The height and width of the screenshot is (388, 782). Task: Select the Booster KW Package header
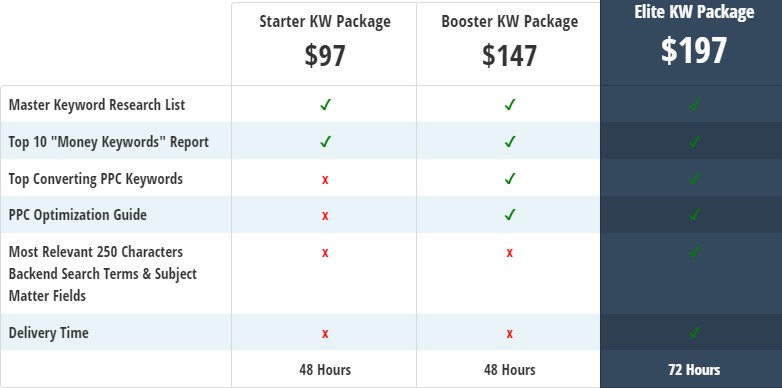click(x=509, y=22)
